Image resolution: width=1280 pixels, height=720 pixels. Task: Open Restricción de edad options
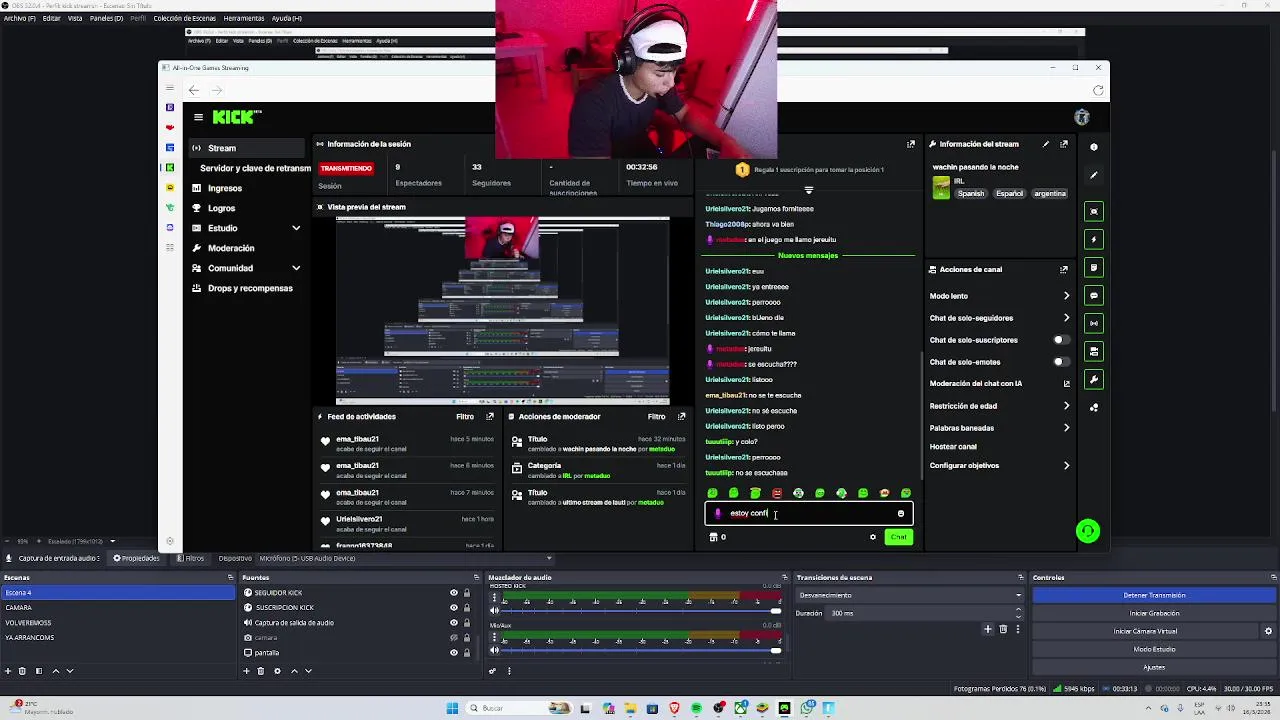click(x=1066, y=406)
